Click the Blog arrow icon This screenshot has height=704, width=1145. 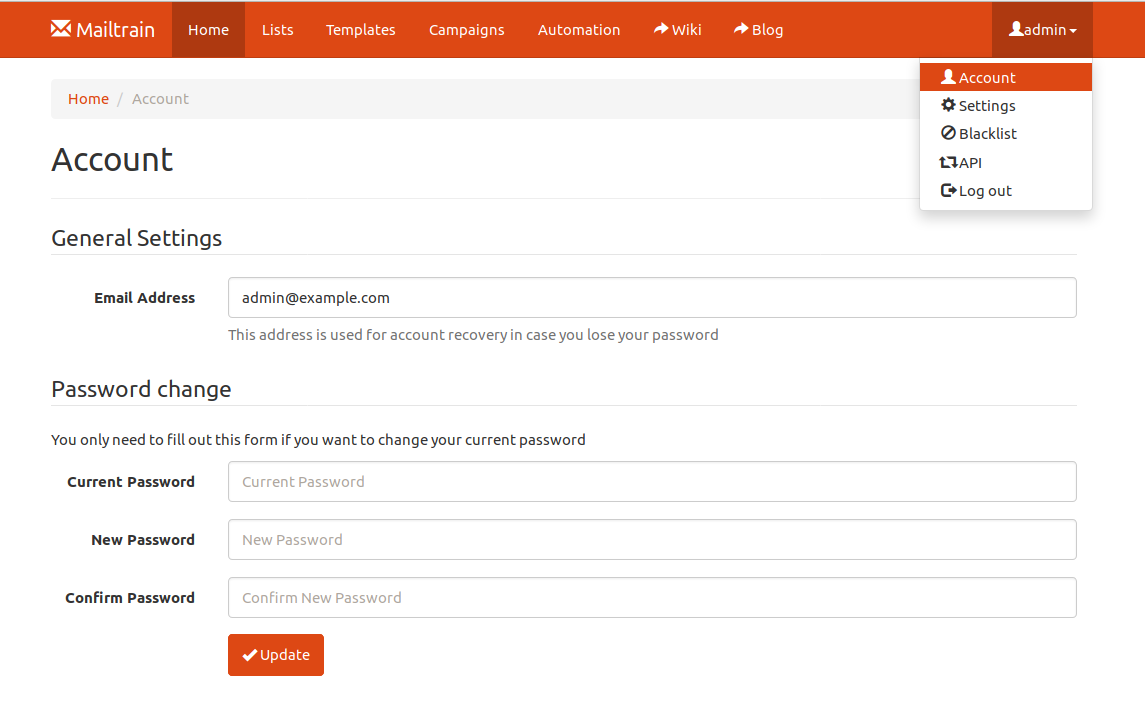(741, 28)
